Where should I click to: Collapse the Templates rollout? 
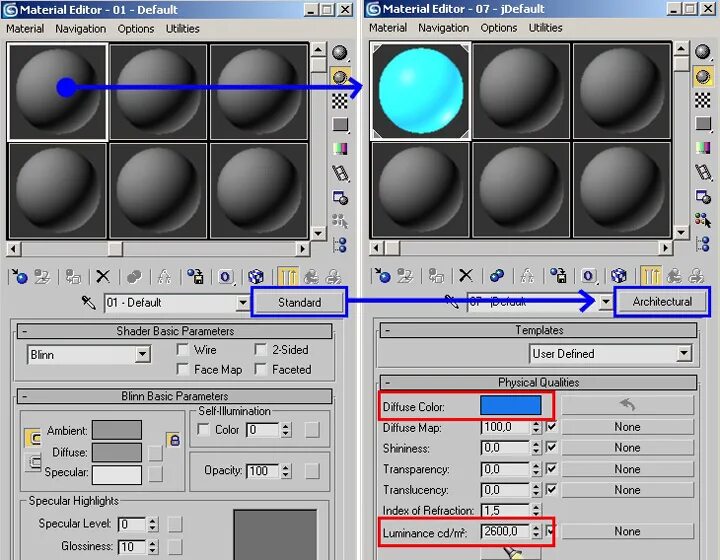click(538, 330)
